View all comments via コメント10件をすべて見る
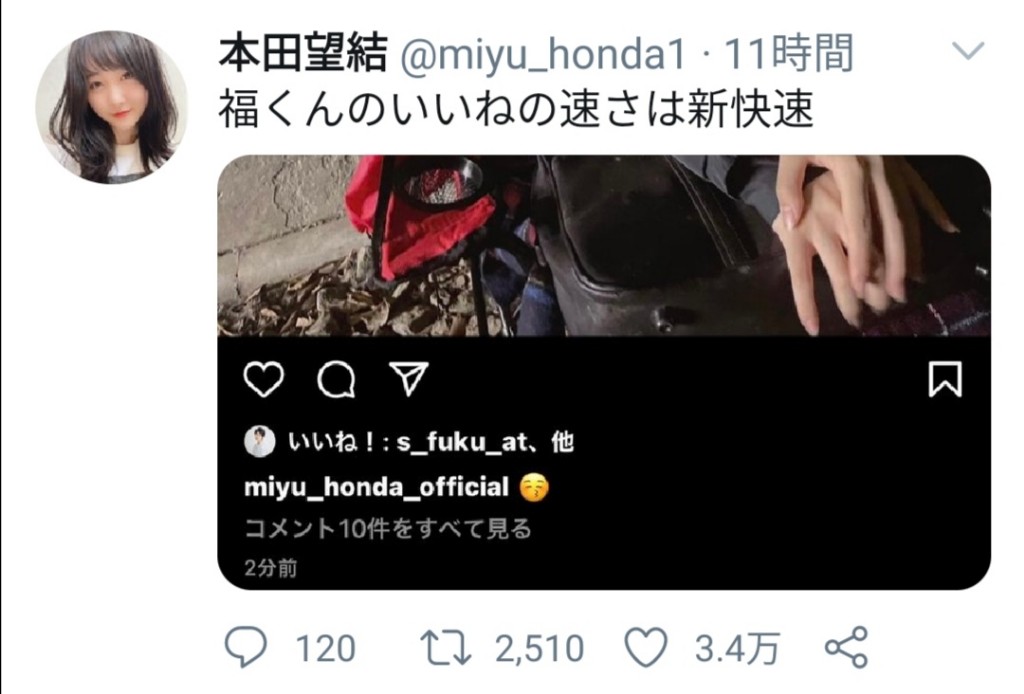The image size is (1024, 694). [388, 528]
